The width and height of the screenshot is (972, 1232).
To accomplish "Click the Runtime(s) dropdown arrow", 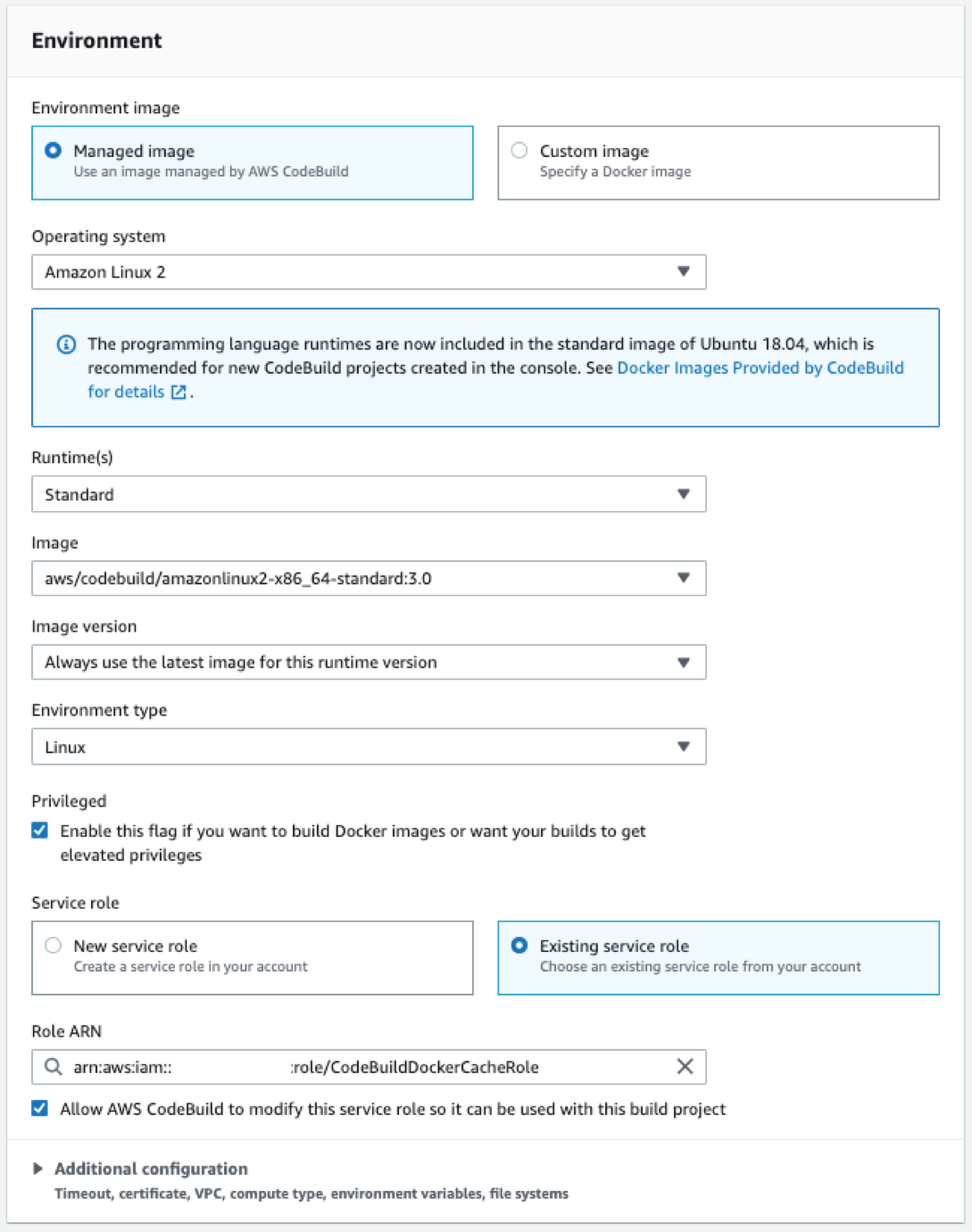I will click(x=684, y=493).
